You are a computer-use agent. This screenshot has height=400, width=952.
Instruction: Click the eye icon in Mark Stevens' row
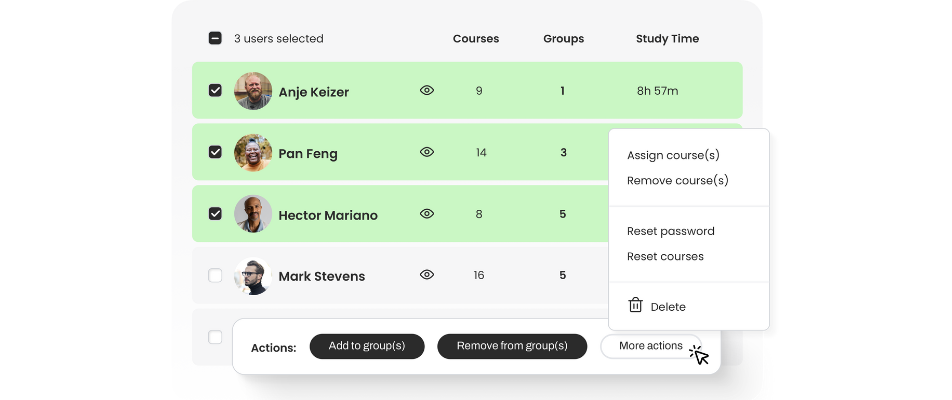coord(427,274)
